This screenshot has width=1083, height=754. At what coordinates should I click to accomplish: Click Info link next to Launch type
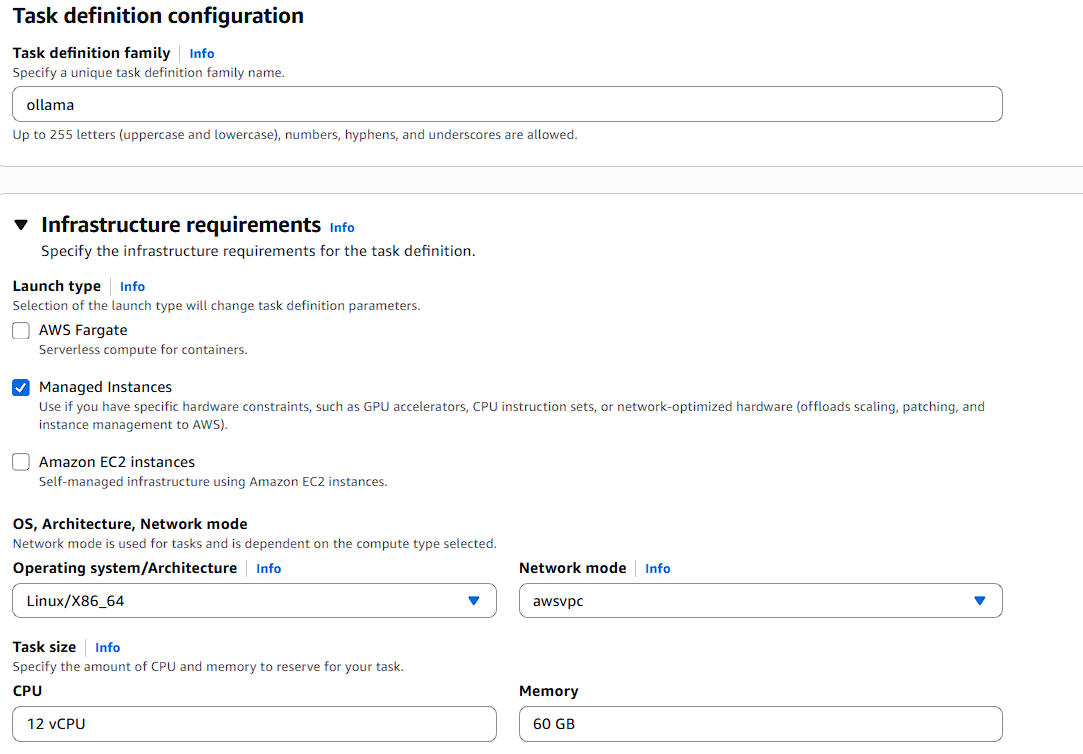click(132, 287)
